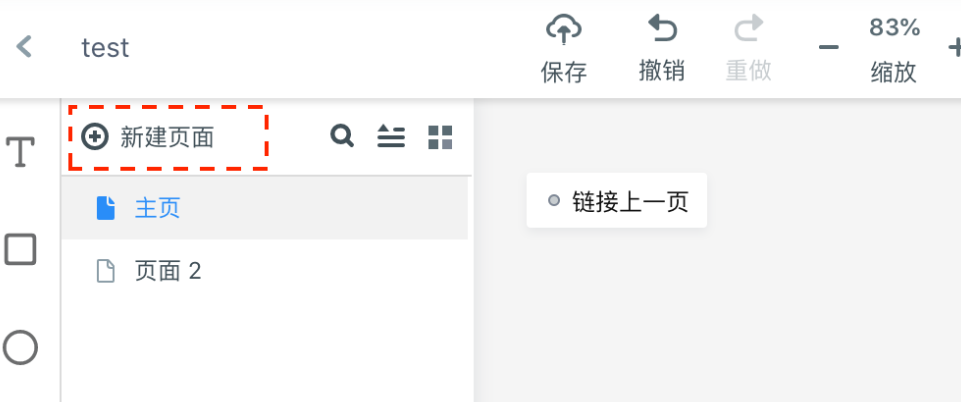Image resolution: width=961 pixels, height=402 pixels.
Task: Click the greyed-out Redo (重做) arrow
Action: tap(748, 29)
